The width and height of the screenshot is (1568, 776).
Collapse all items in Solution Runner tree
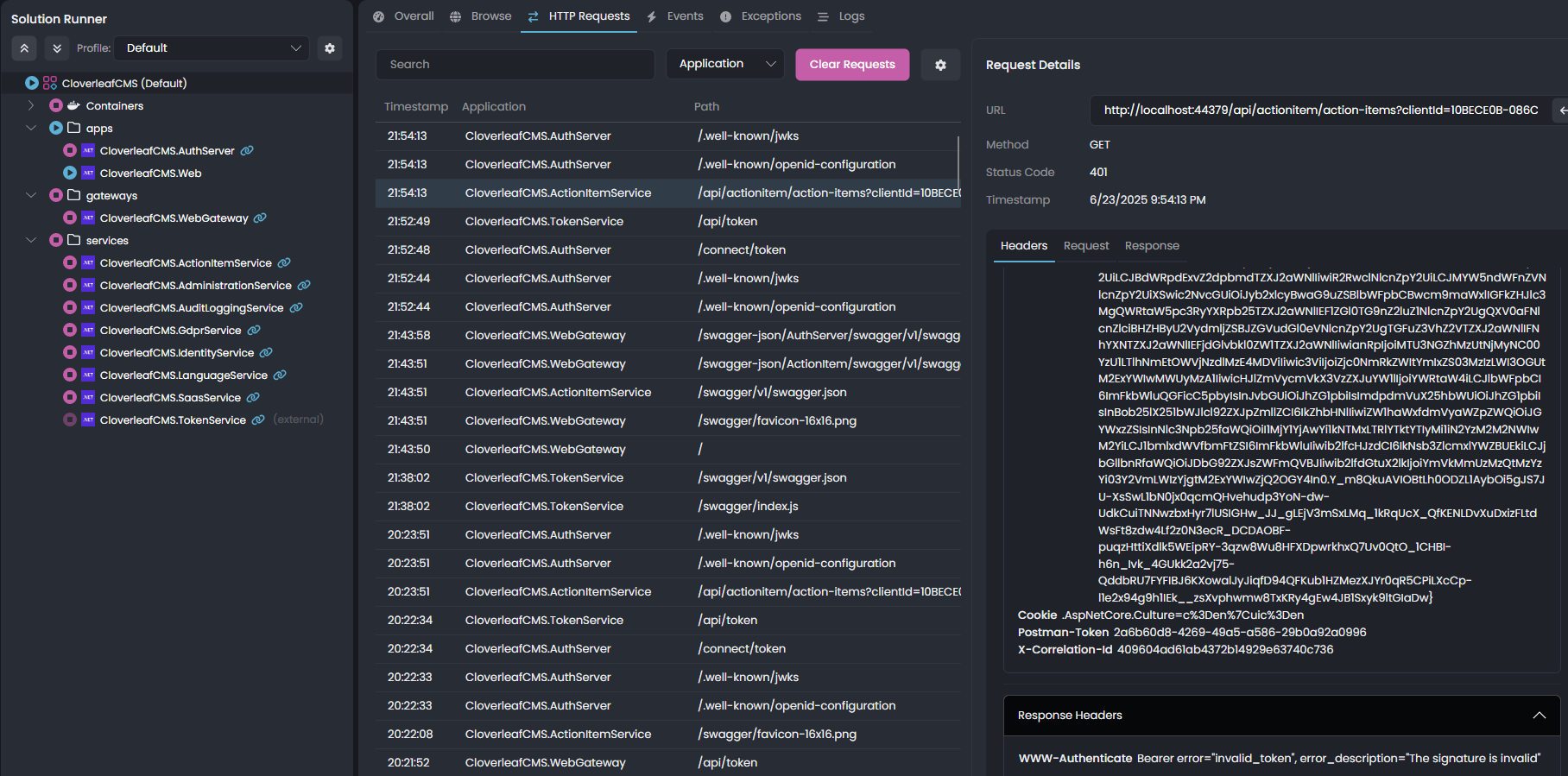[24, 48]
